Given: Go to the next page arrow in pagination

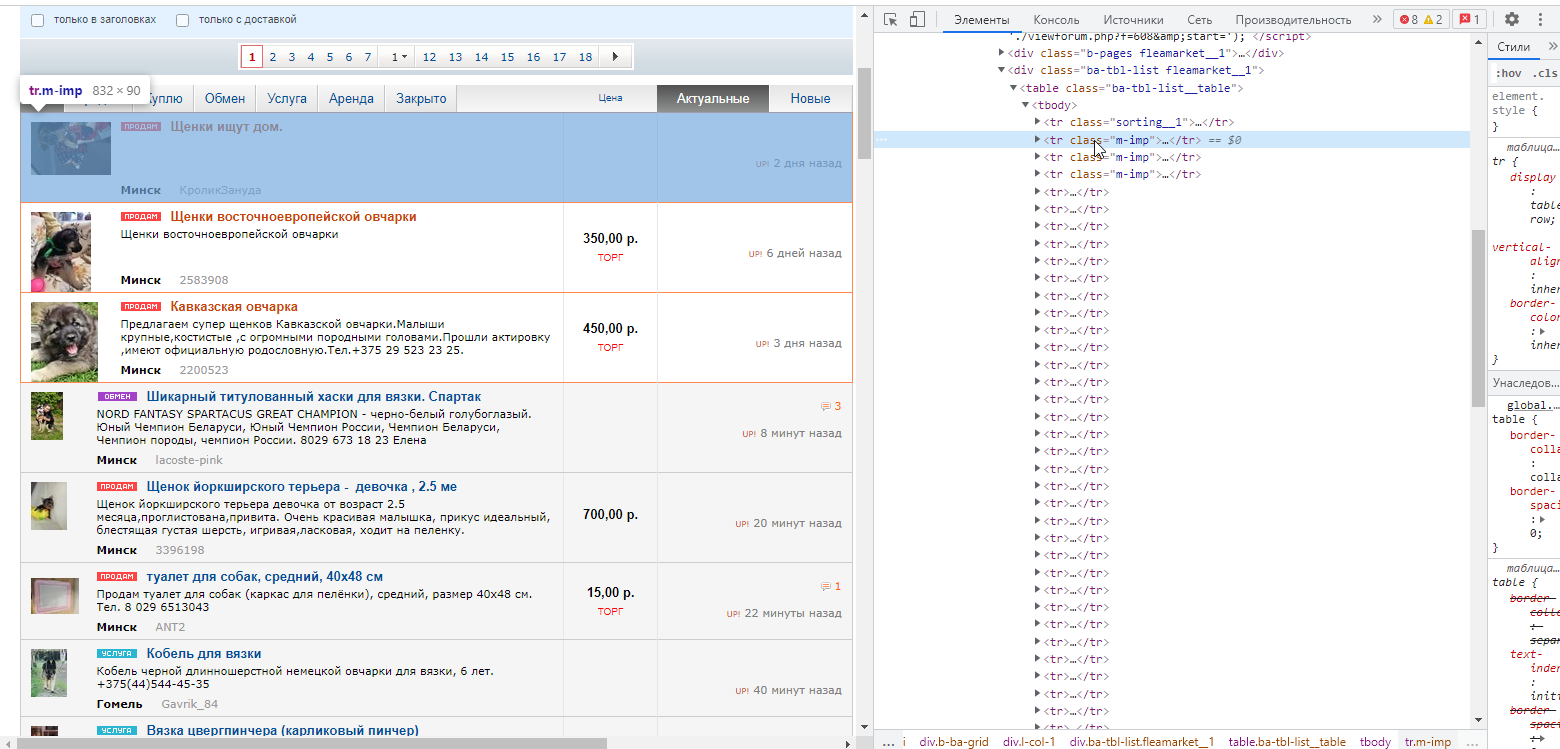Looking at the screenshot, I should click(615, 57).
